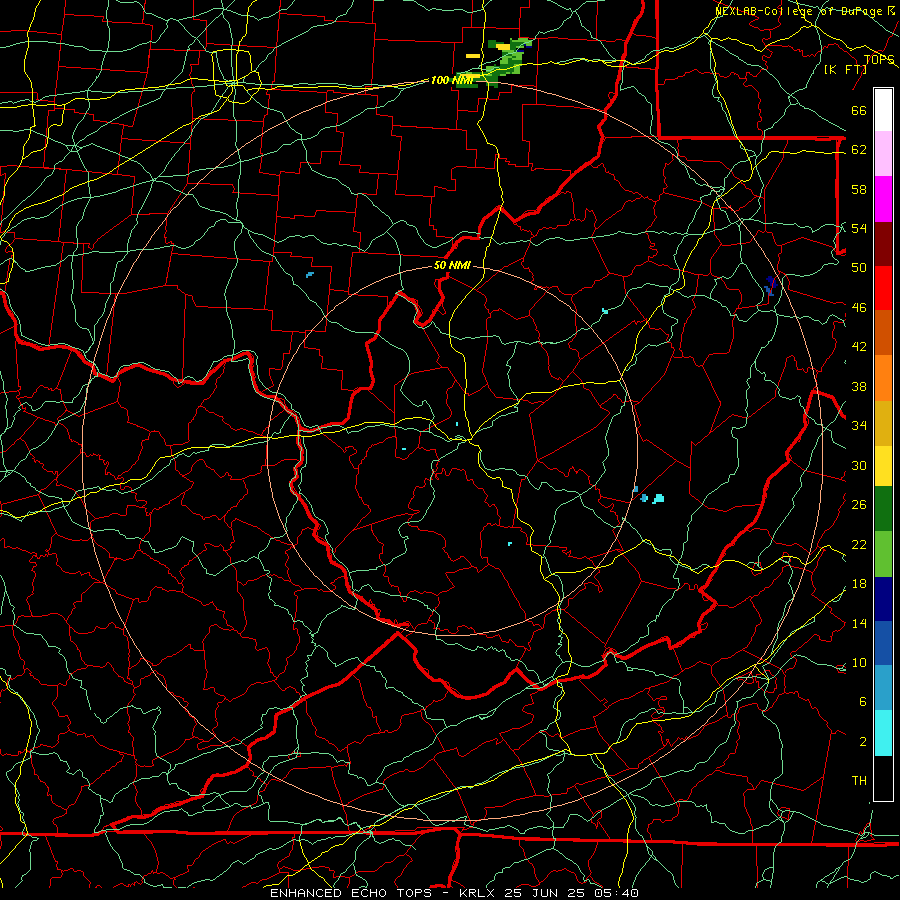Click the legend value 10
The width and height of the screenshot is (900, 900).
(859, 662)
